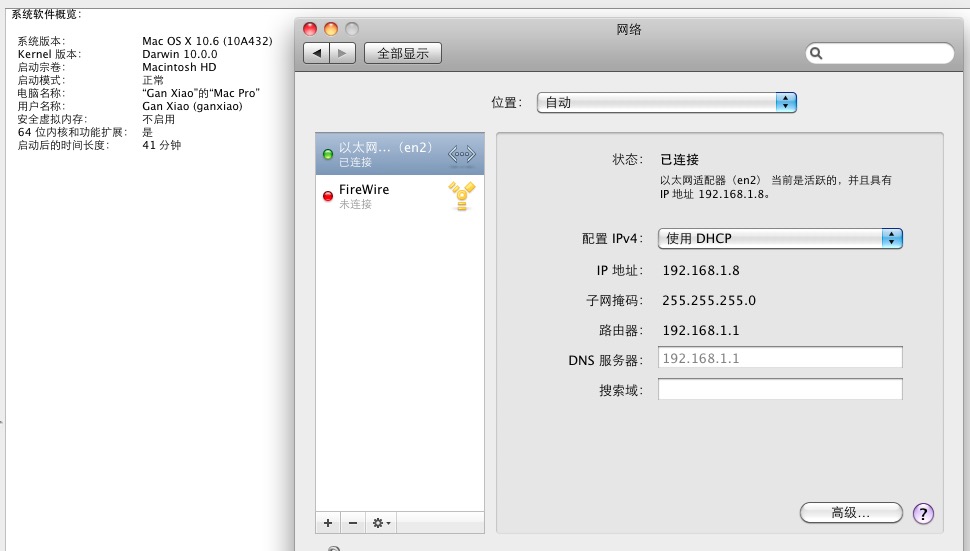The height and width of the screenshot is (551, 970).
Task: Click the "Gan Xiao"的"Mac Pro" computer name
Action: [201, 93]
